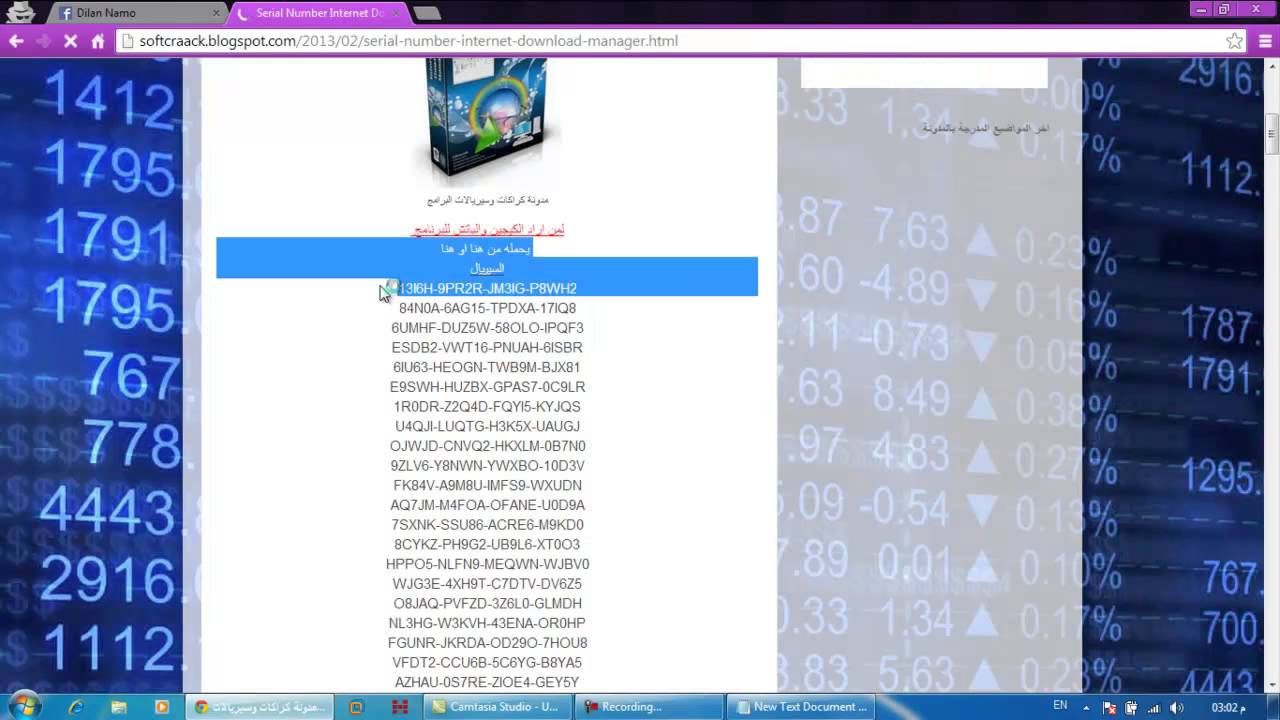Click serial O8JAQ-PVFZD-3Z6L0-GLMDH

coord(488,603)
